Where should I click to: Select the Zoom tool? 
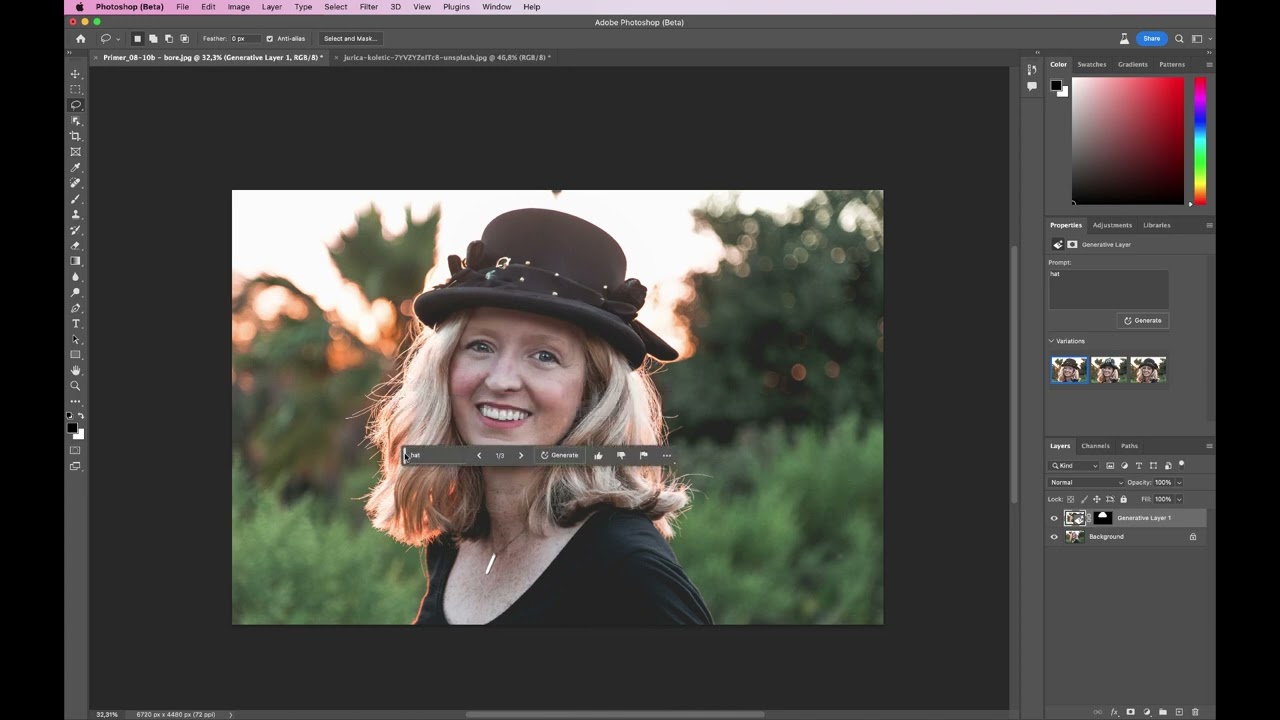tap(75, 386)
